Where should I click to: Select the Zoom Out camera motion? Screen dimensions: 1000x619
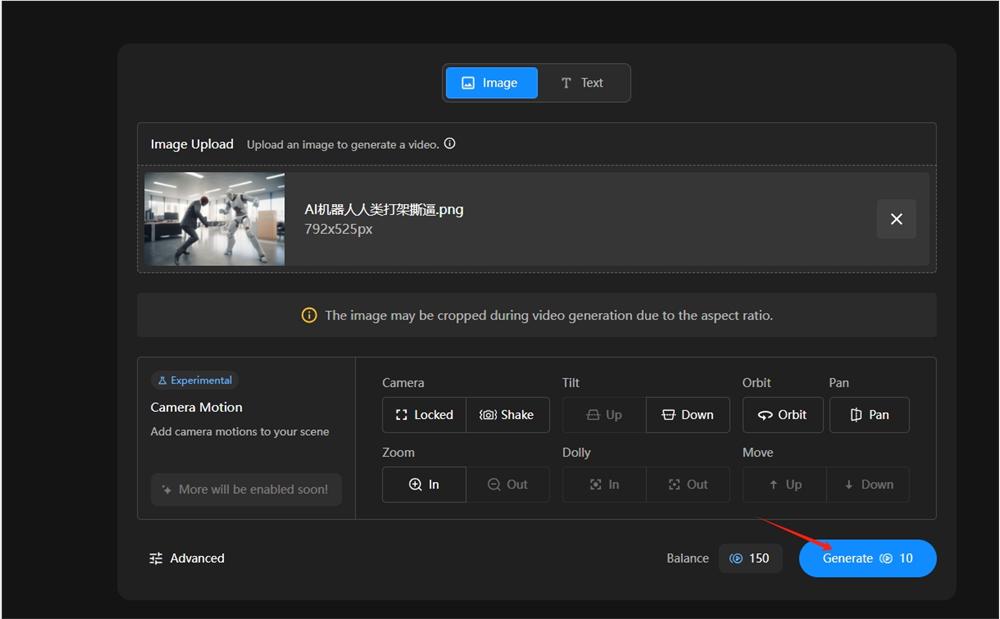(x=508, y=484)
